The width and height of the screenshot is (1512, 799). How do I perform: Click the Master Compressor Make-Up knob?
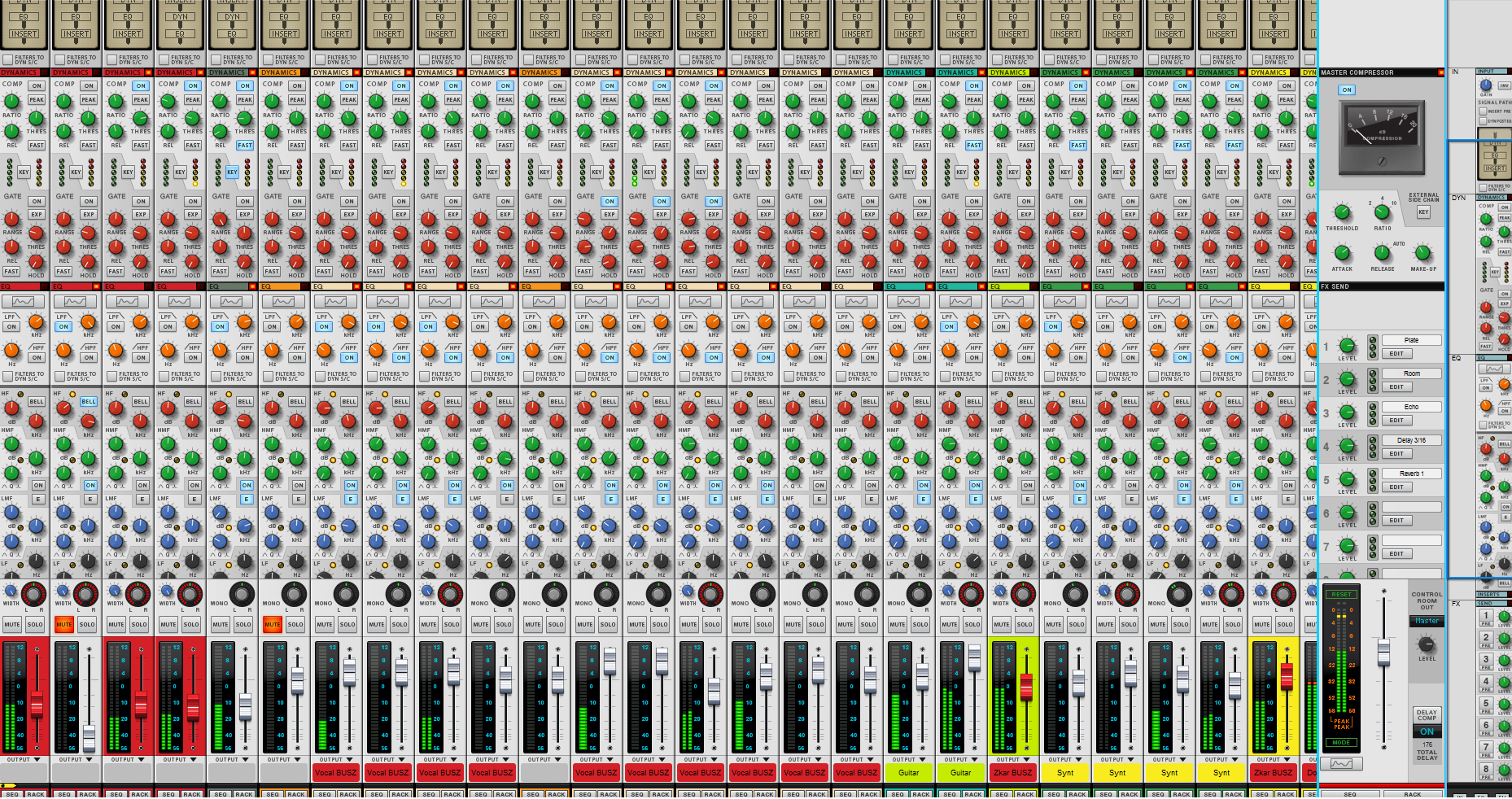click(x=1422, y=253)
